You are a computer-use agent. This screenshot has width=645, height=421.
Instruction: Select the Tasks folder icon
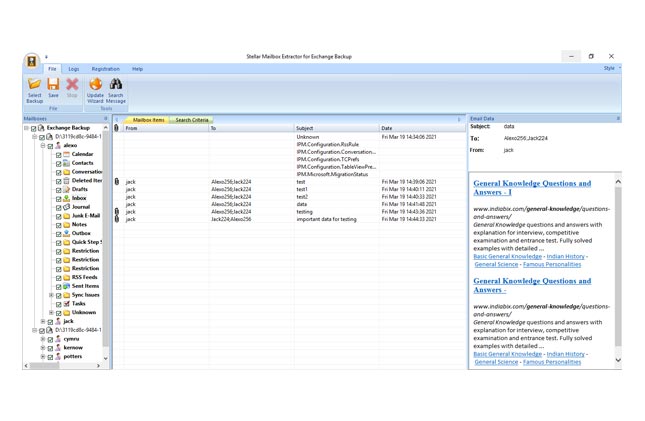(66, 304)
